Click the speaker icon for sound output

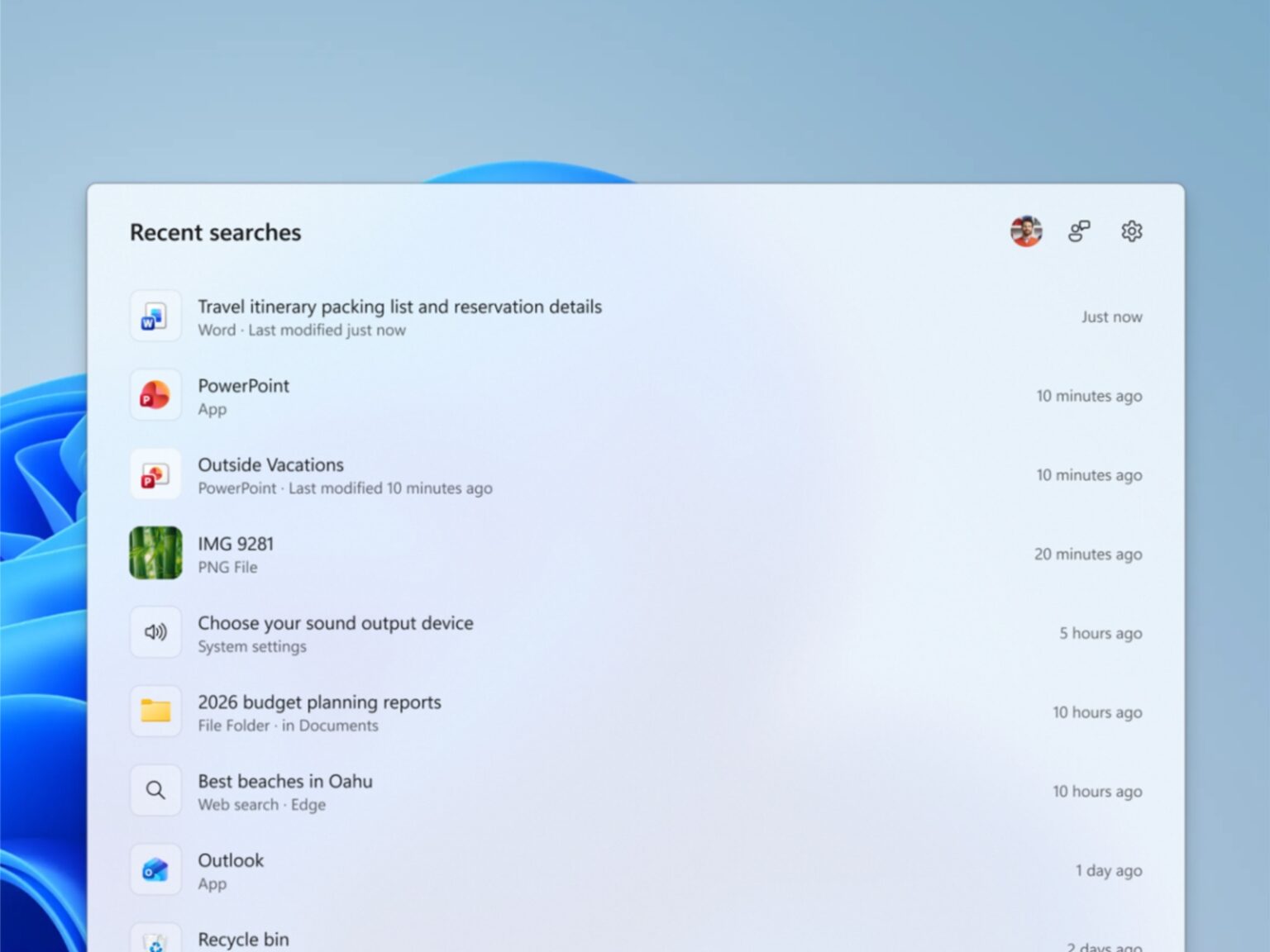pyautogui.click(x=155, y=632)
